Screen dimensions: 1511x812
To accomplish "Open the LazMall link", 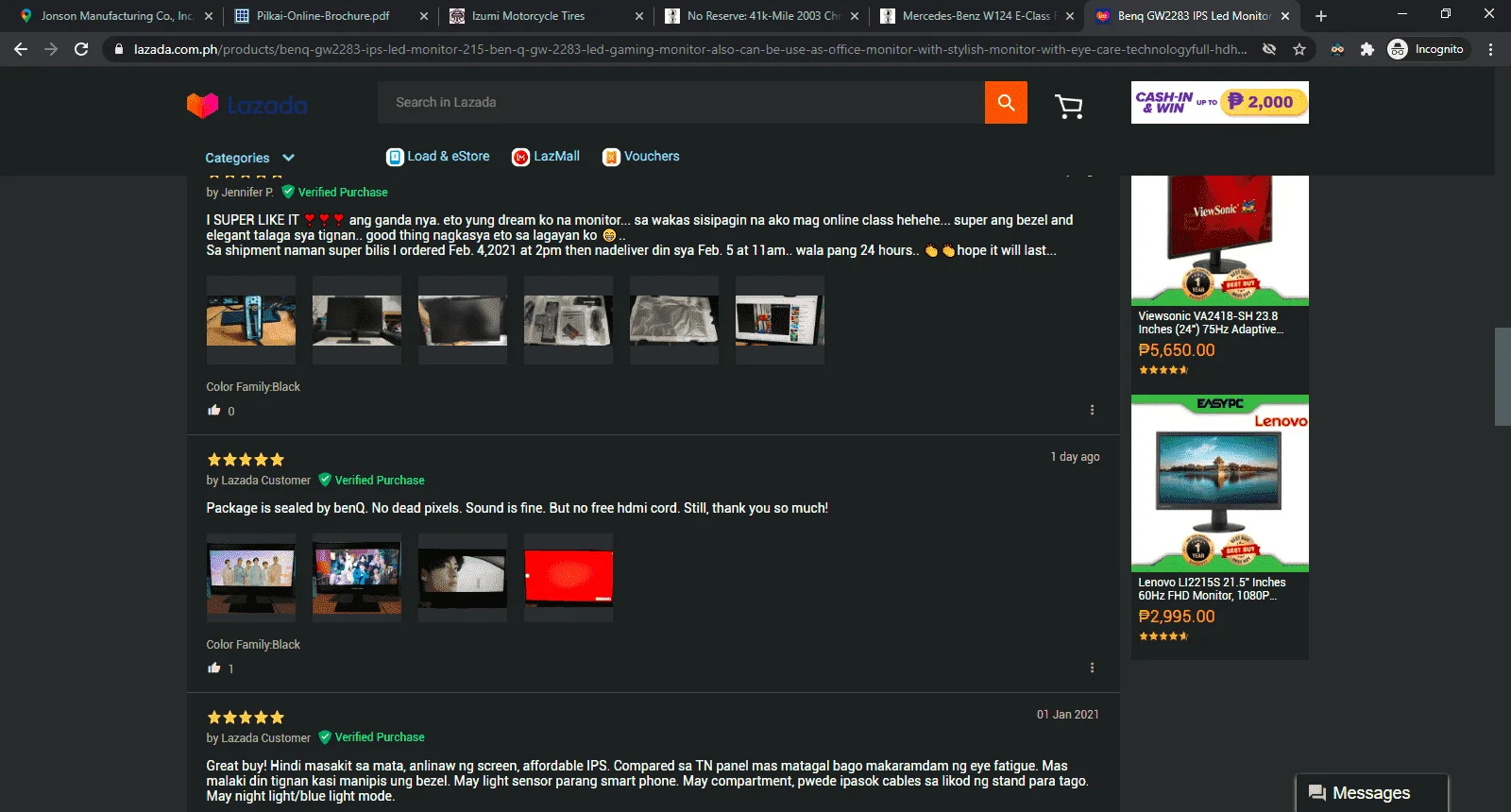I will tap(546, 157).
